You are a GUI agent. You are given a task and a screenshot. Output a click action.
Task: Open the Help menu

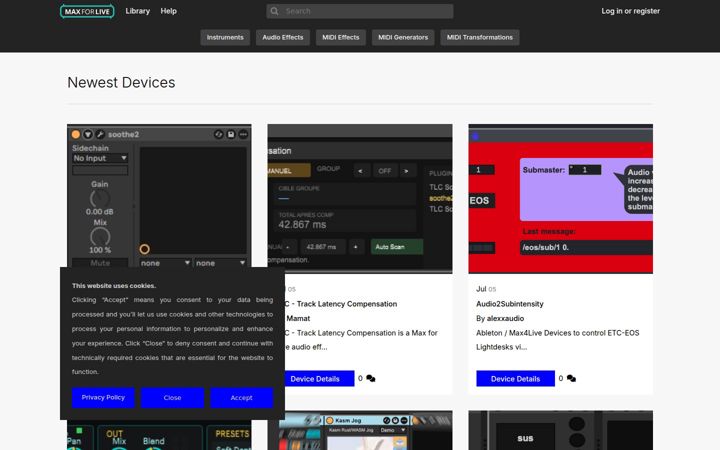coord(169,11)
